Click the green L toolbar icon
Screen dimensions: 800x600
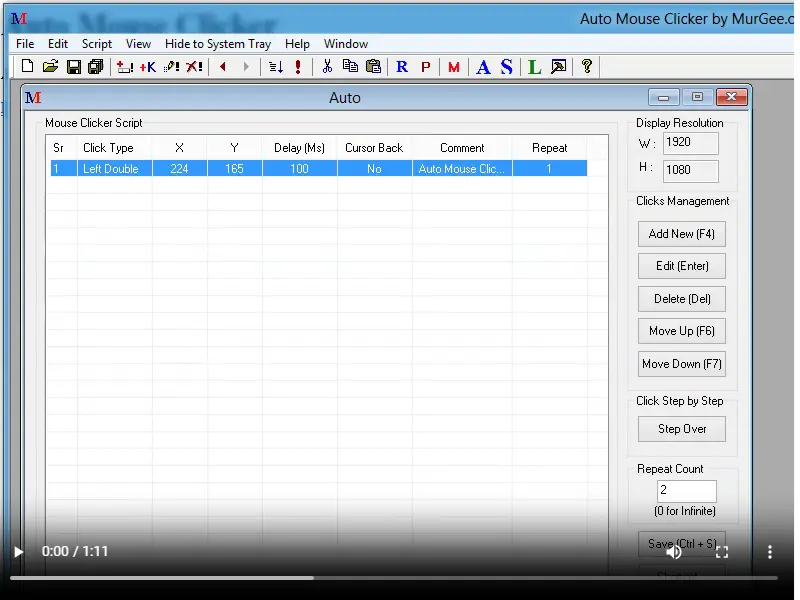534,67
